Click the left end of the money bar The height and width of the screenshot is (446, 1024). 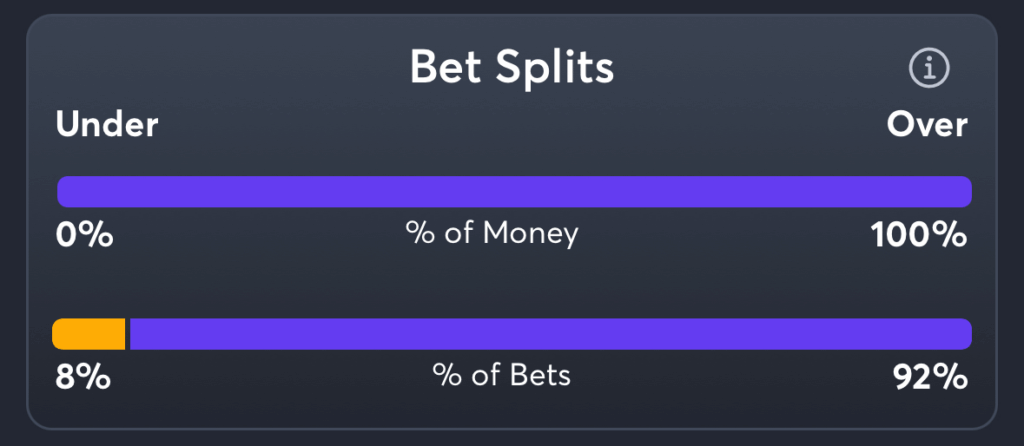click(x=63, y=191)
